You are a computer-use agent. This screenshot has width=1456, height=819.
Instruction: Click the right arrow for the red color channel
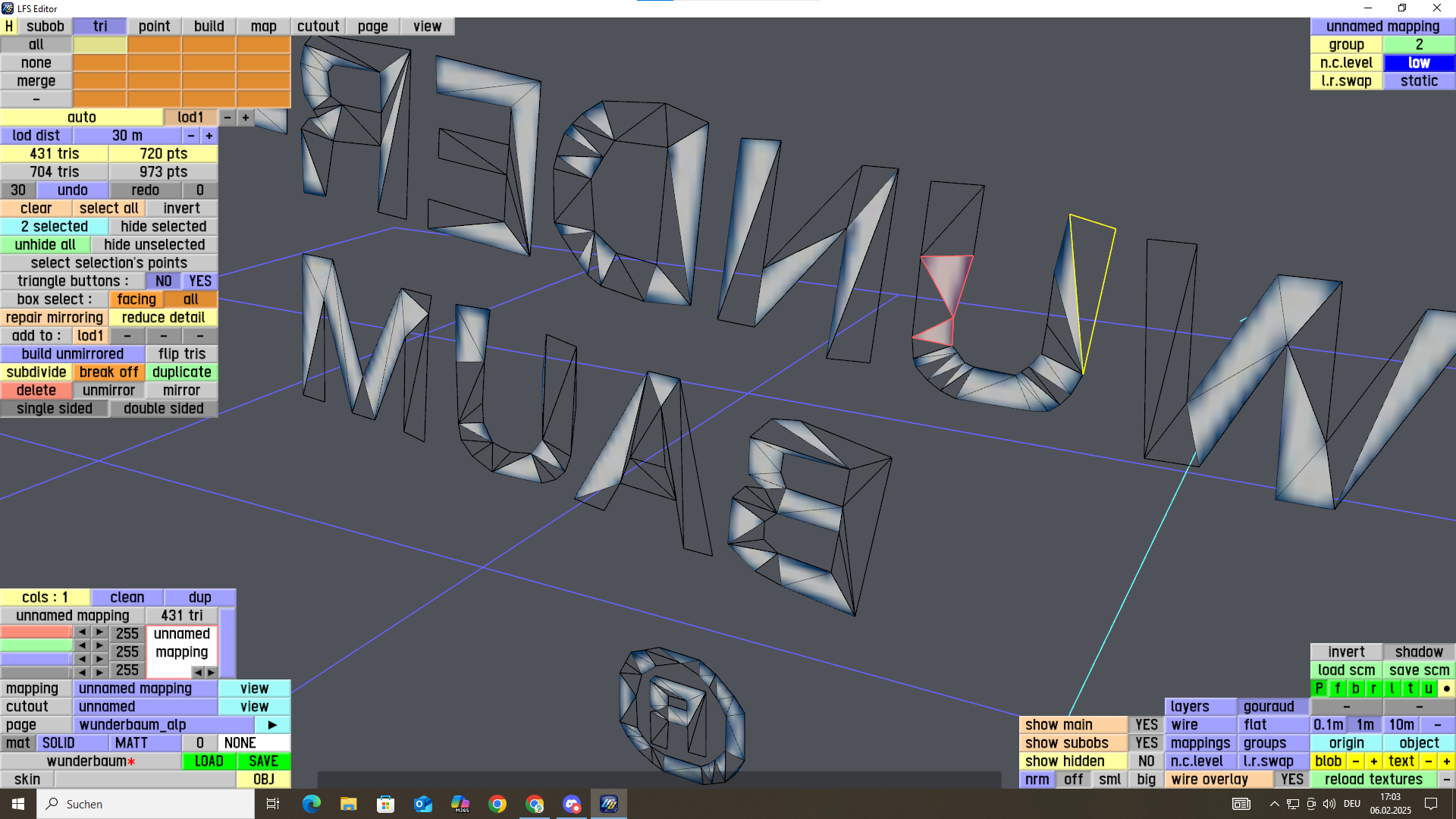99,632
